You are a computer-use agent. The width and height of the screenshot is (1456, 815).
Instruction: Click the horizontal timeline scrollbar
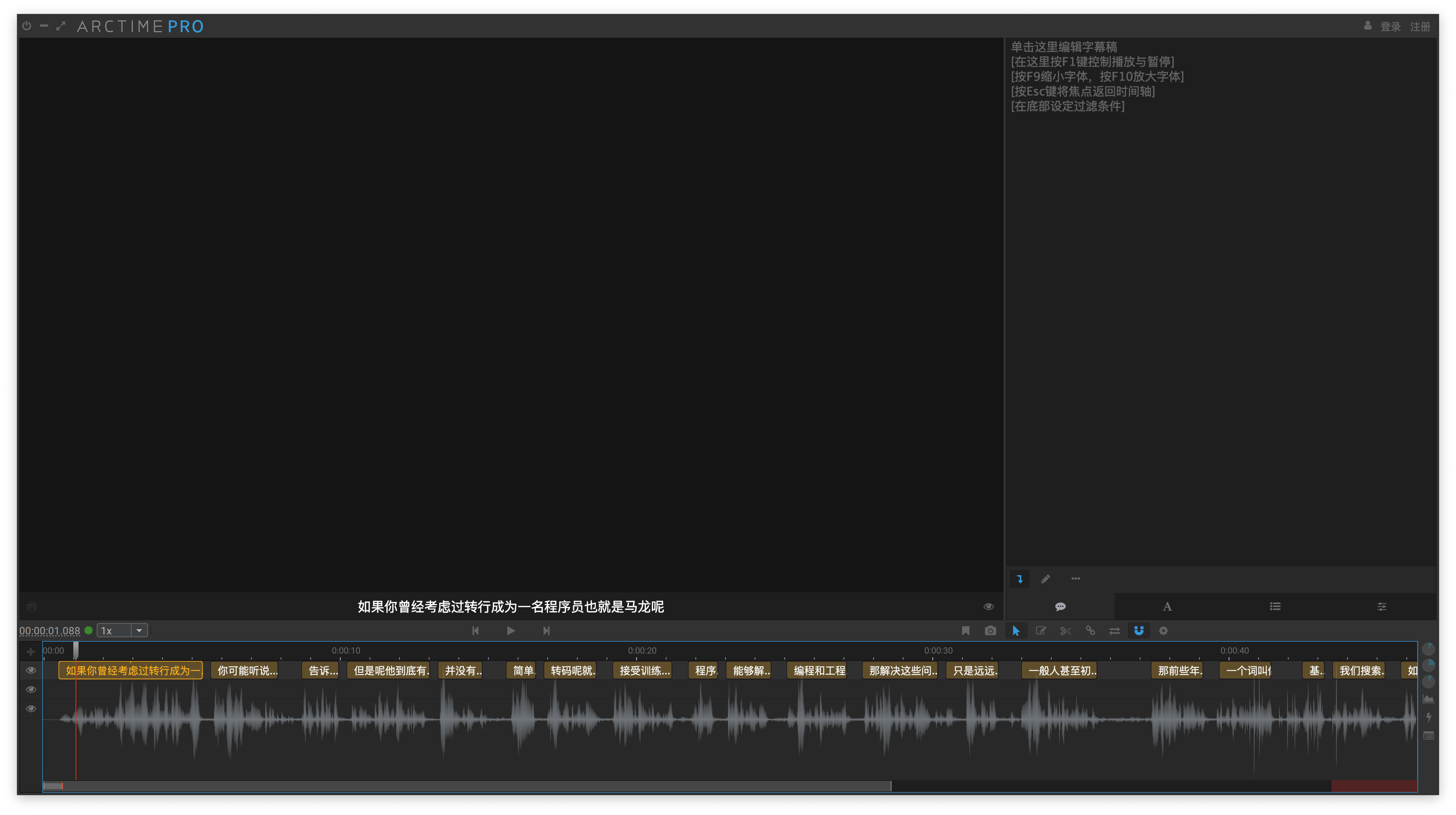tap(467, 786)
